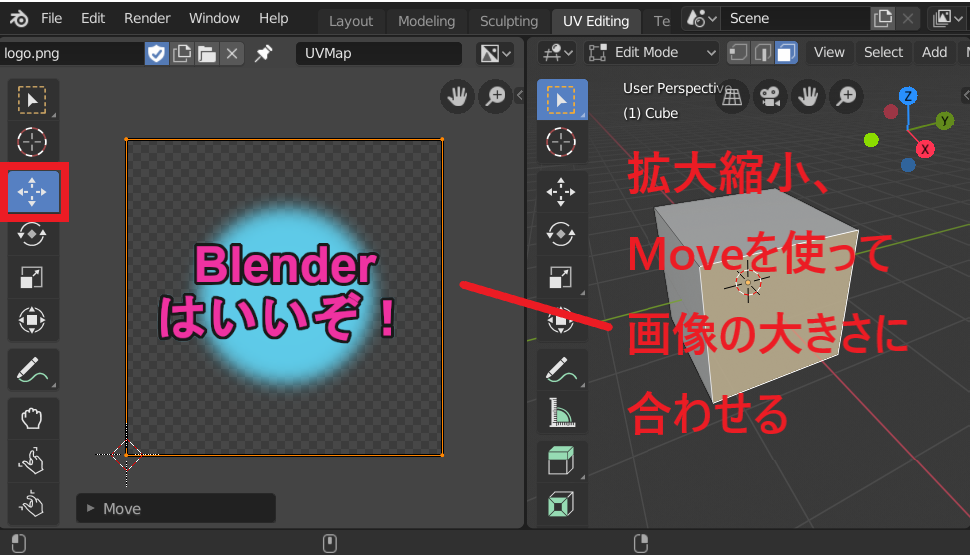This screenshot has width=970, height=555.
Task: Select the Rotate tool in UV editor
Action: (x=32, y=234)
